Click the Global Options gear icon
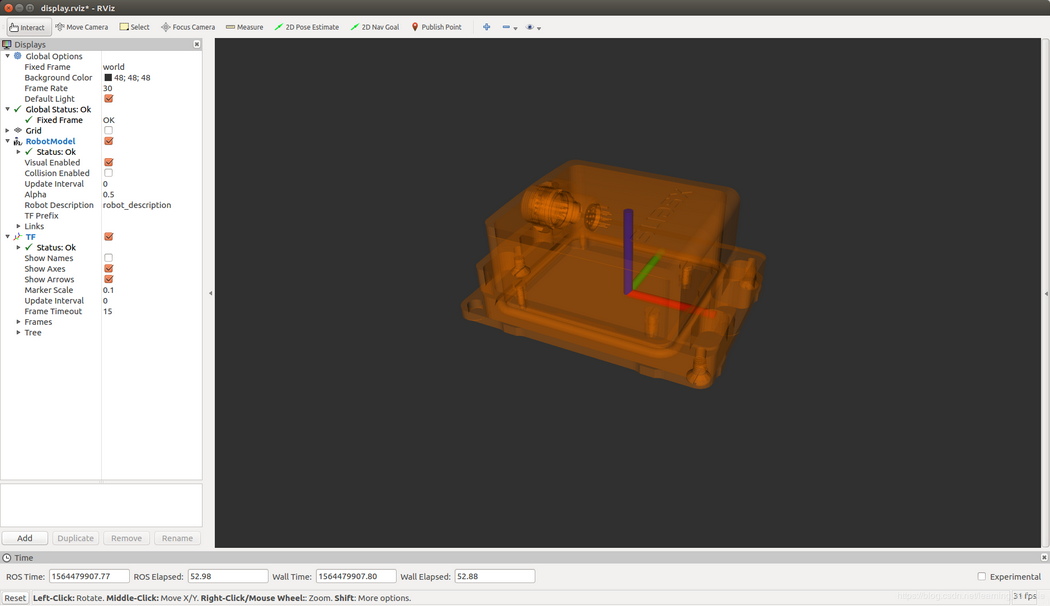Screen dimensions: 1050x606 [x=18, y=56]
